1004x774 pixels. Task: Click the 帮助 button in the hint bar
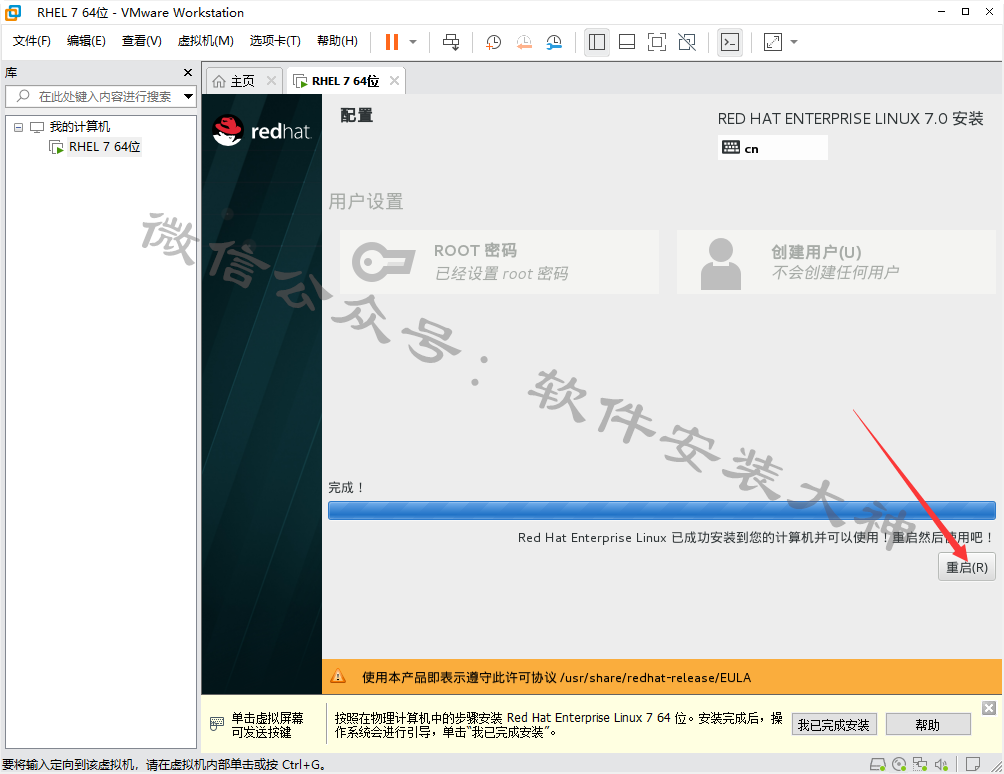(x=928, y=725)
